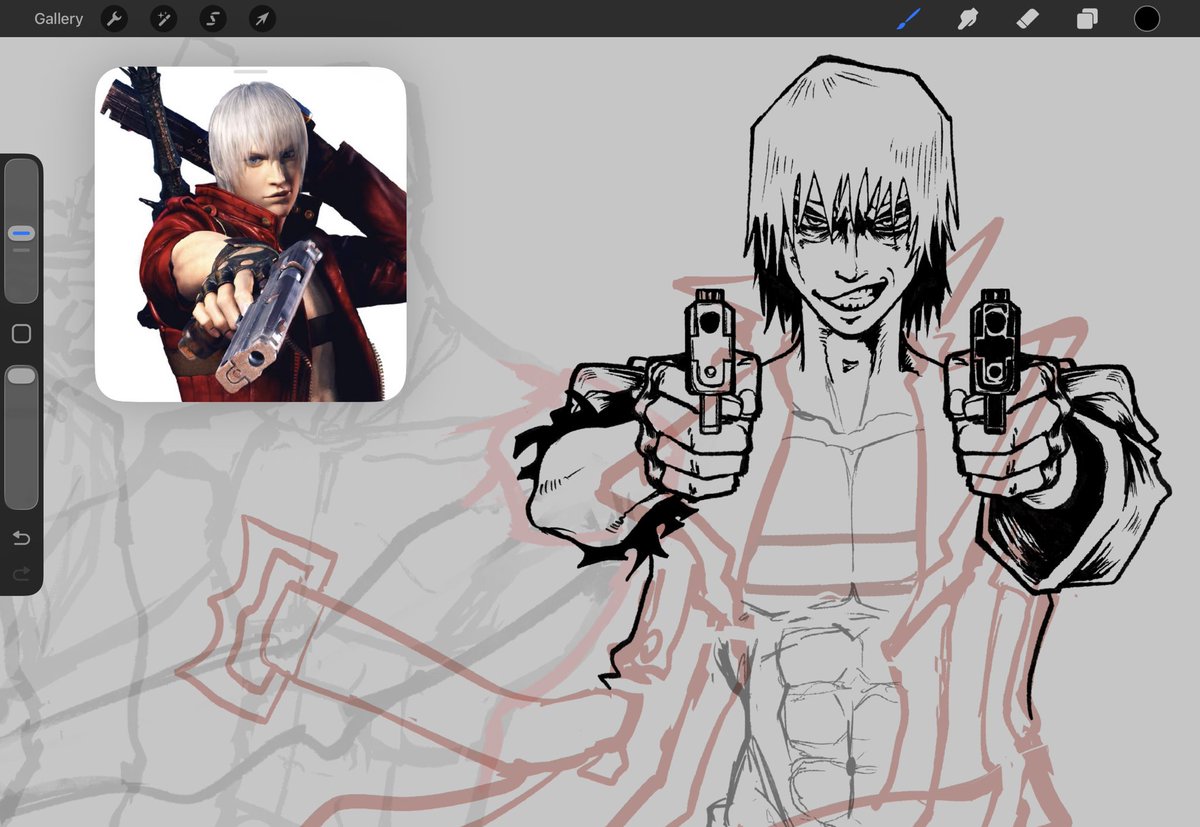Select the Brush tool
Viewport: 1200px width, 827px height.
tap(909, 18)
